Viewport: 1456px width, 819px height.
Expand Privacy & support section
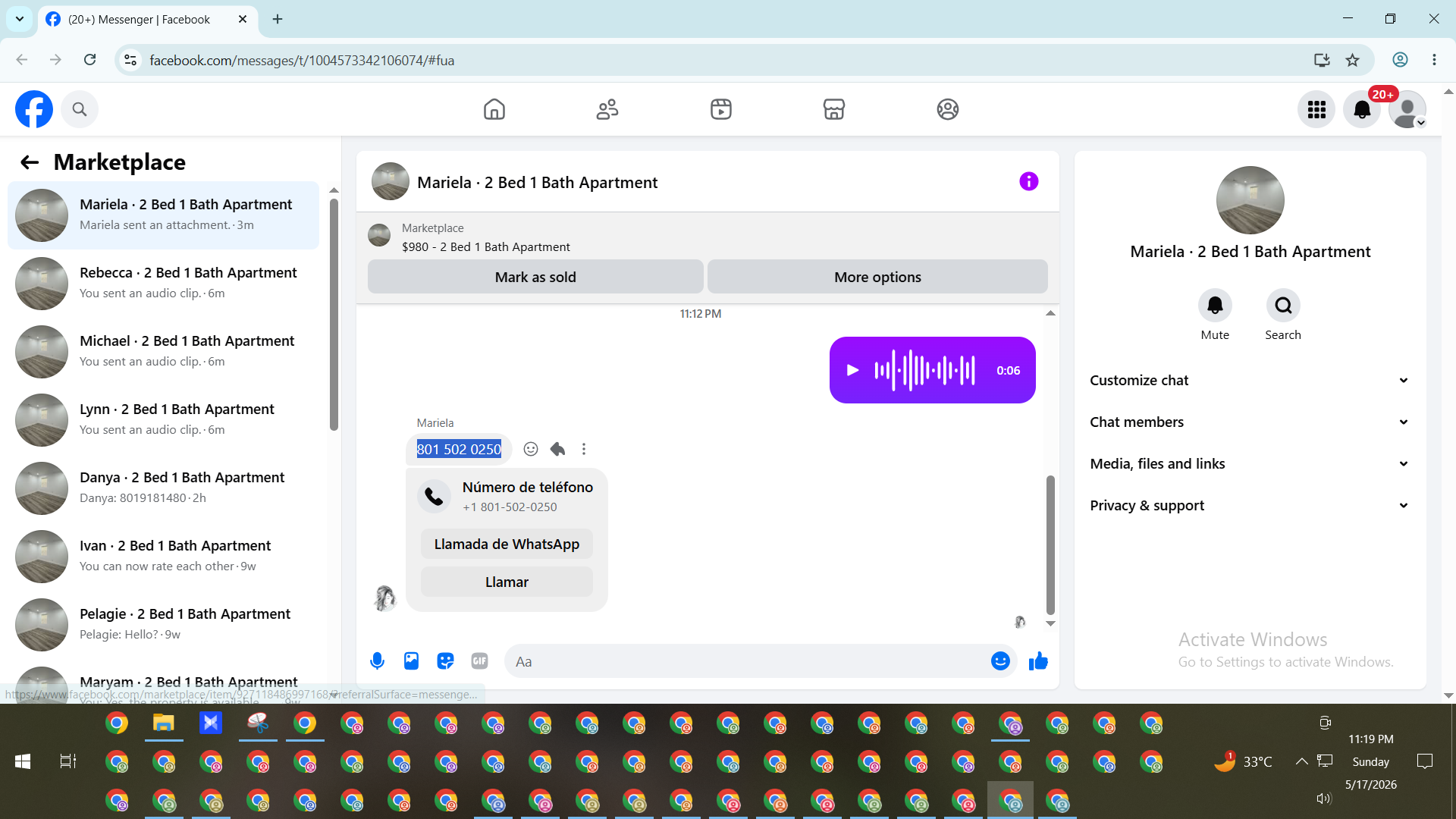1250,506
